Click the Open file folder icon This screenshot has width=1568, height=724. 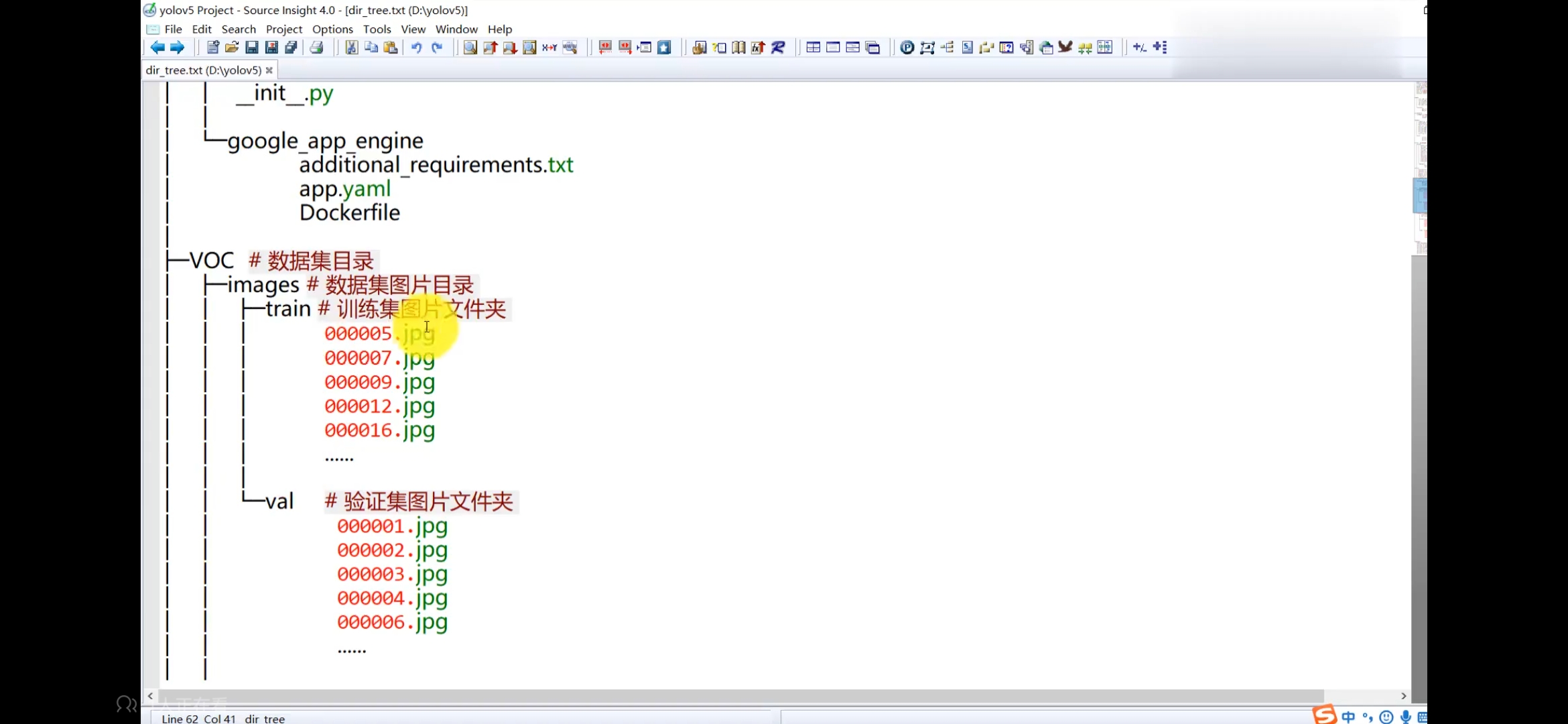232,47
